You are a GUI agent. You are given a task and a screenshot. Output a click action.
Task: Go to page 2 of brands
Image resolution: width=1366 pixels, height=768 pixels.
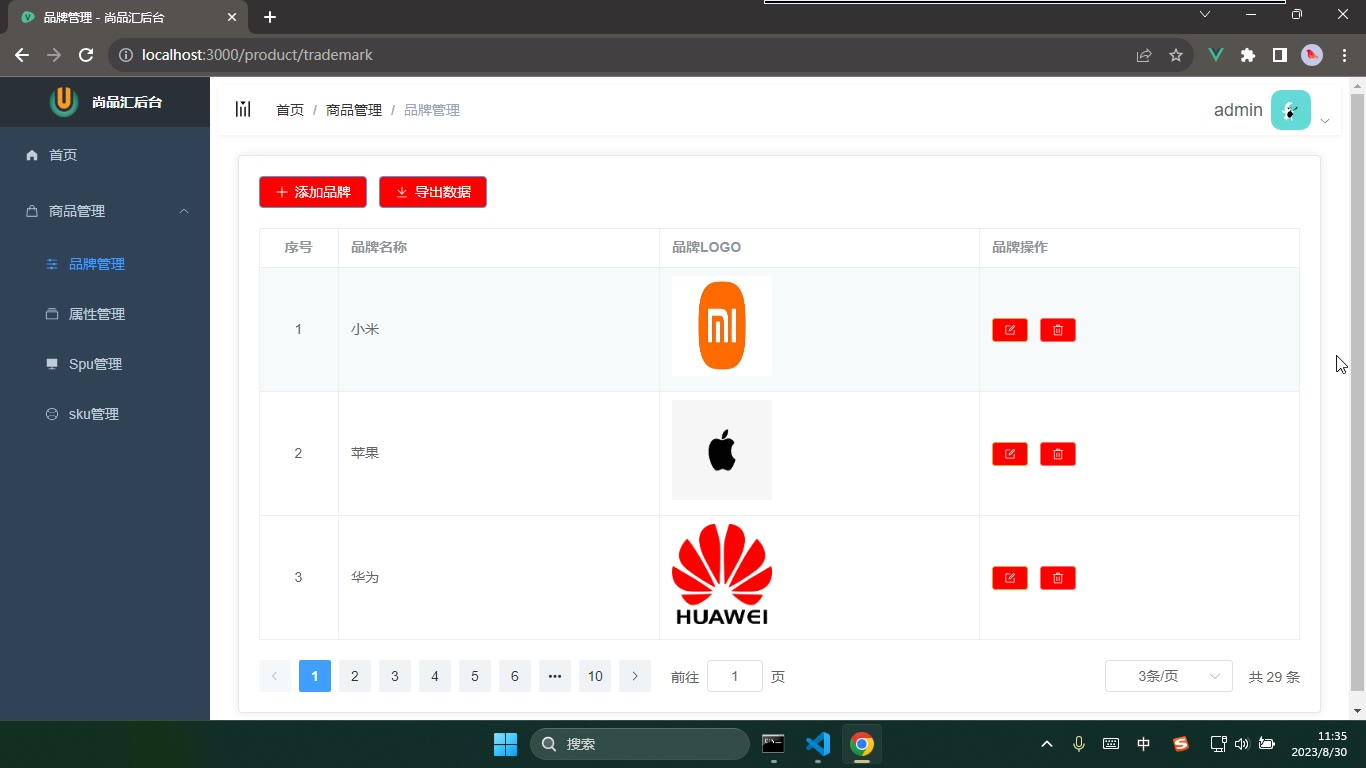pyautogui.click(x=355, y=677)
